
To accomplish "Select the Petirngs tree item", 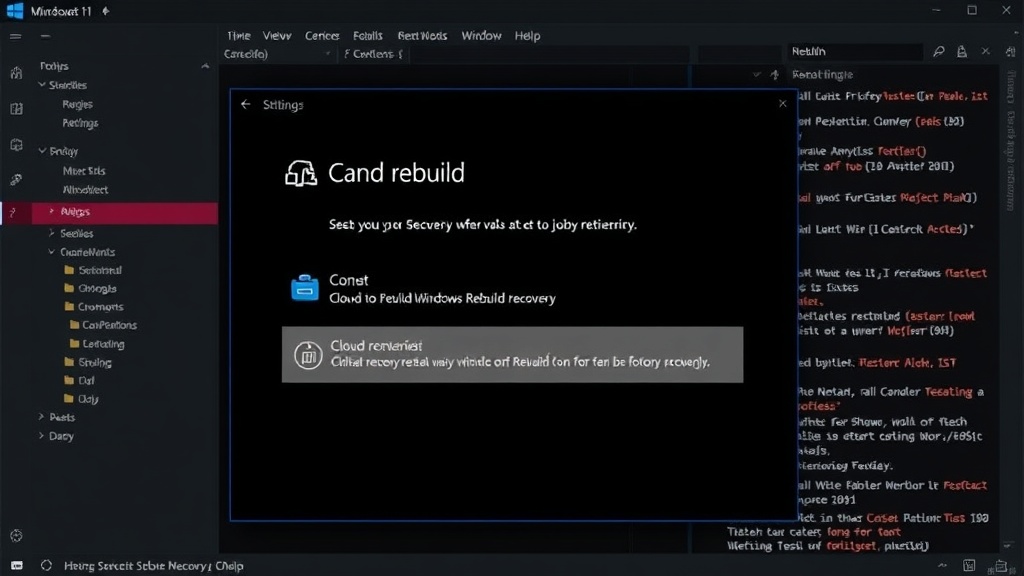I will (80, 123).
